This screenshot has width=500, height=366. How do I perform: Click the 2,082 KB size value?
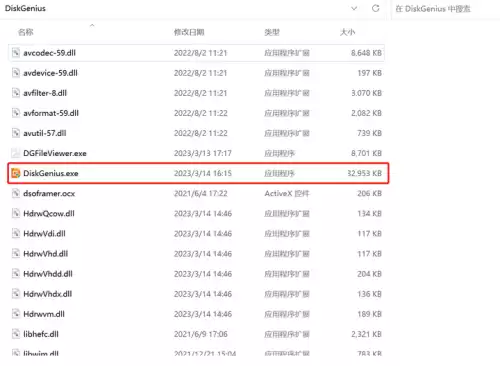point(366,113)
